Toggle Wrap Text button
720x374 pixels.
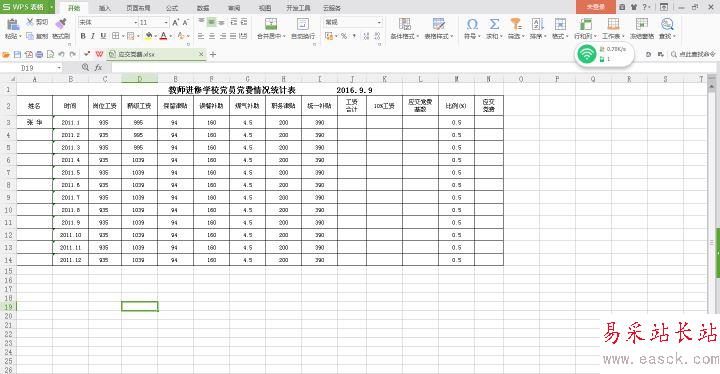tap(303, 28)
